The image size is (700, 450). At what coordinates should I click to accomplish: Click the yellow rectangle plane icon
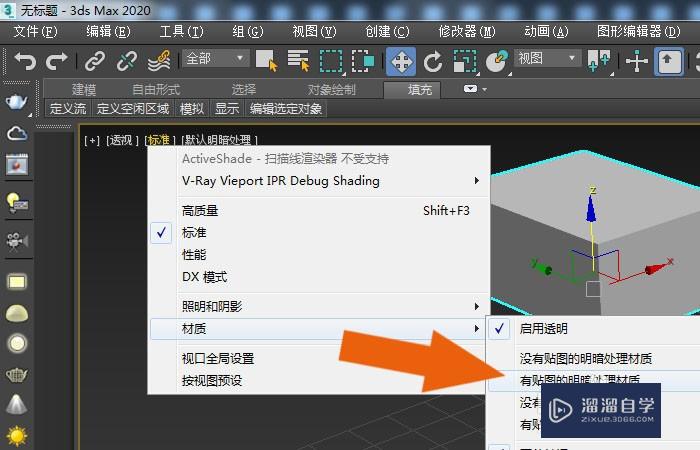pos(17,282)
